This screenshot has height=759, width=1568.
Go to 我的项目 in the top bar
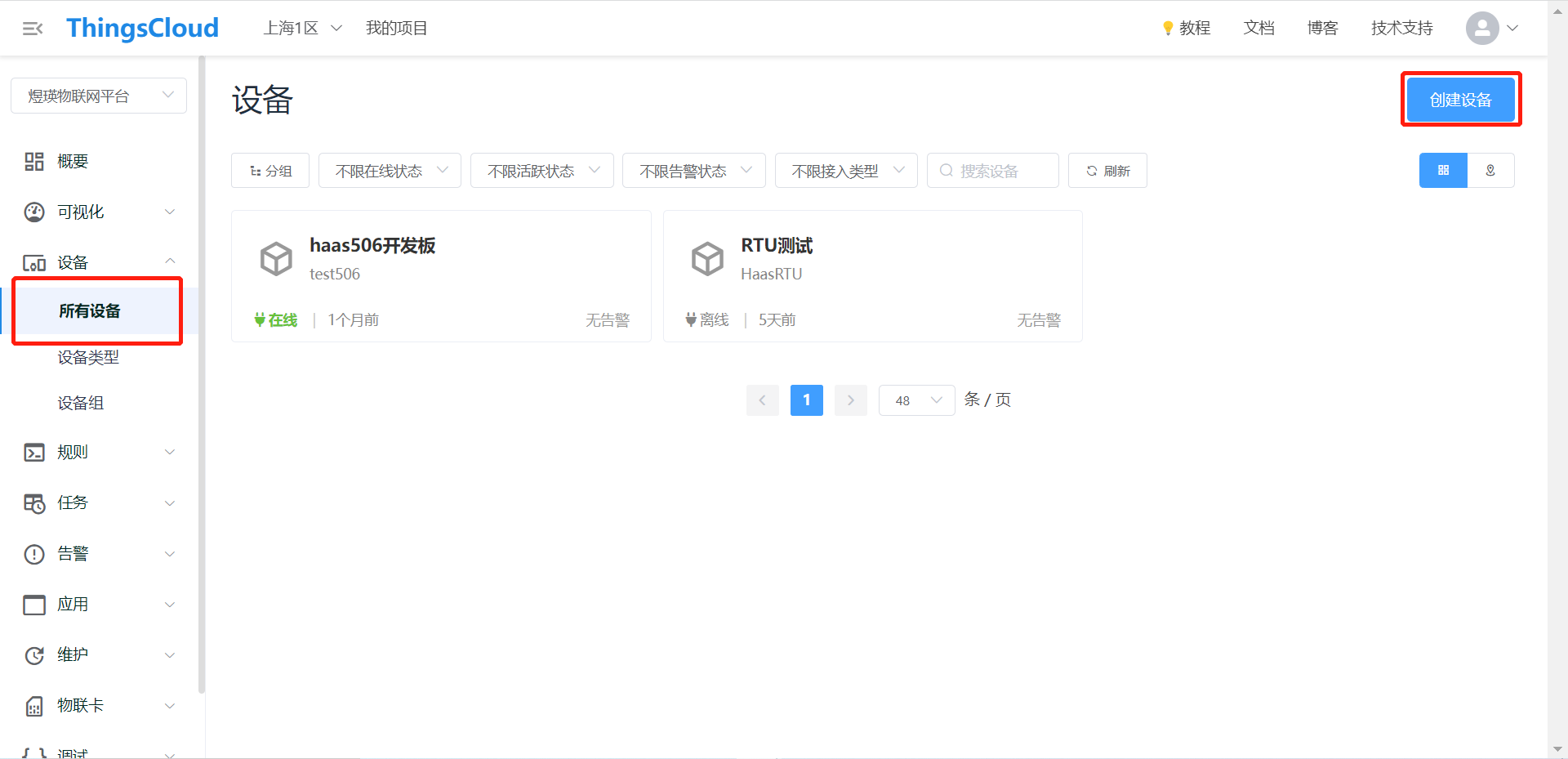click(396, 29)
